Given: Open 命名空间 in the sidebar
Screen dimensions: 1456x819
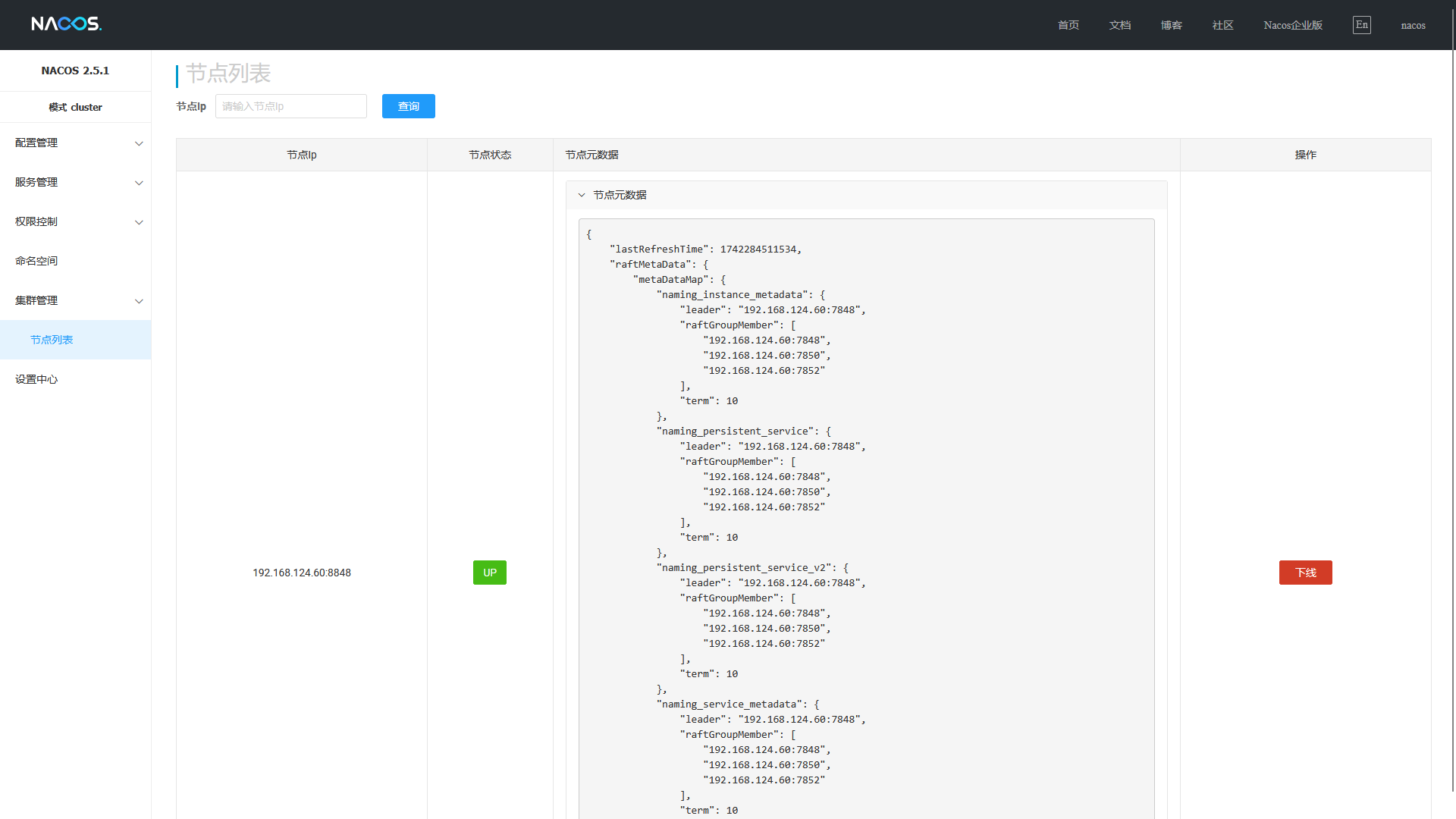Looking at the screenshot, I should tap(36, 261).
